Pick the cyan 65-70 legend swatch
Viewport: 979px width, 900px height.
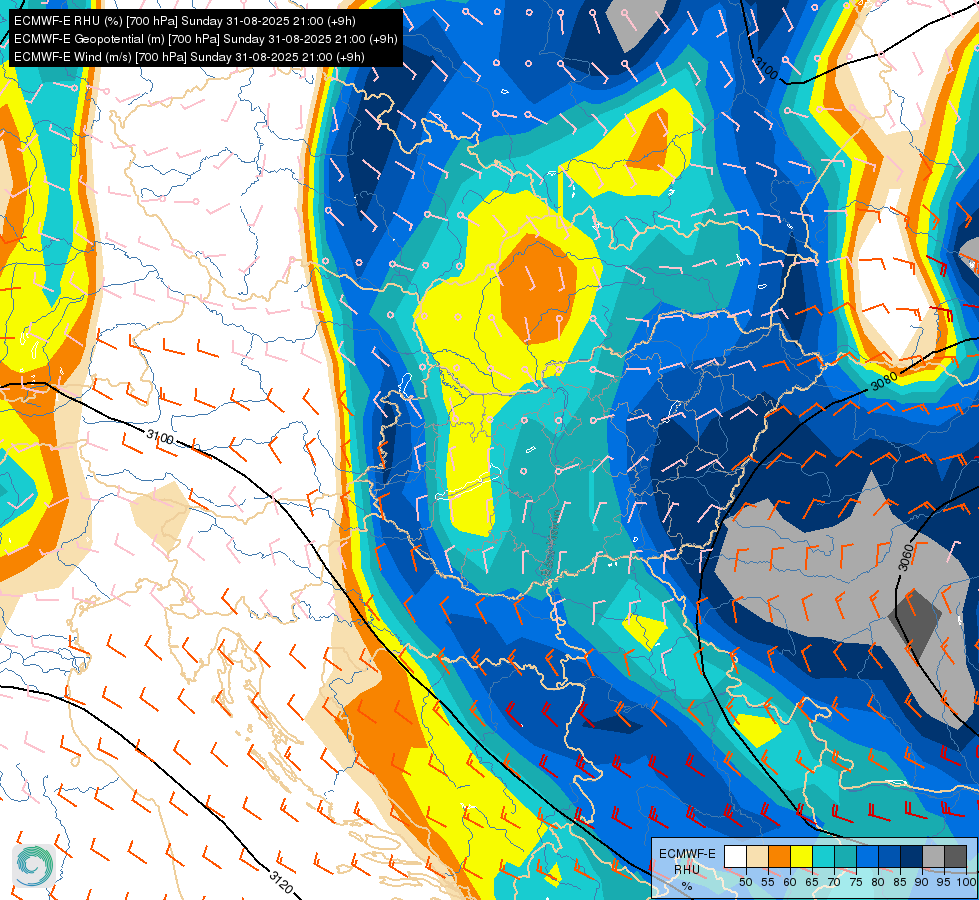click(x=824, y=856)
